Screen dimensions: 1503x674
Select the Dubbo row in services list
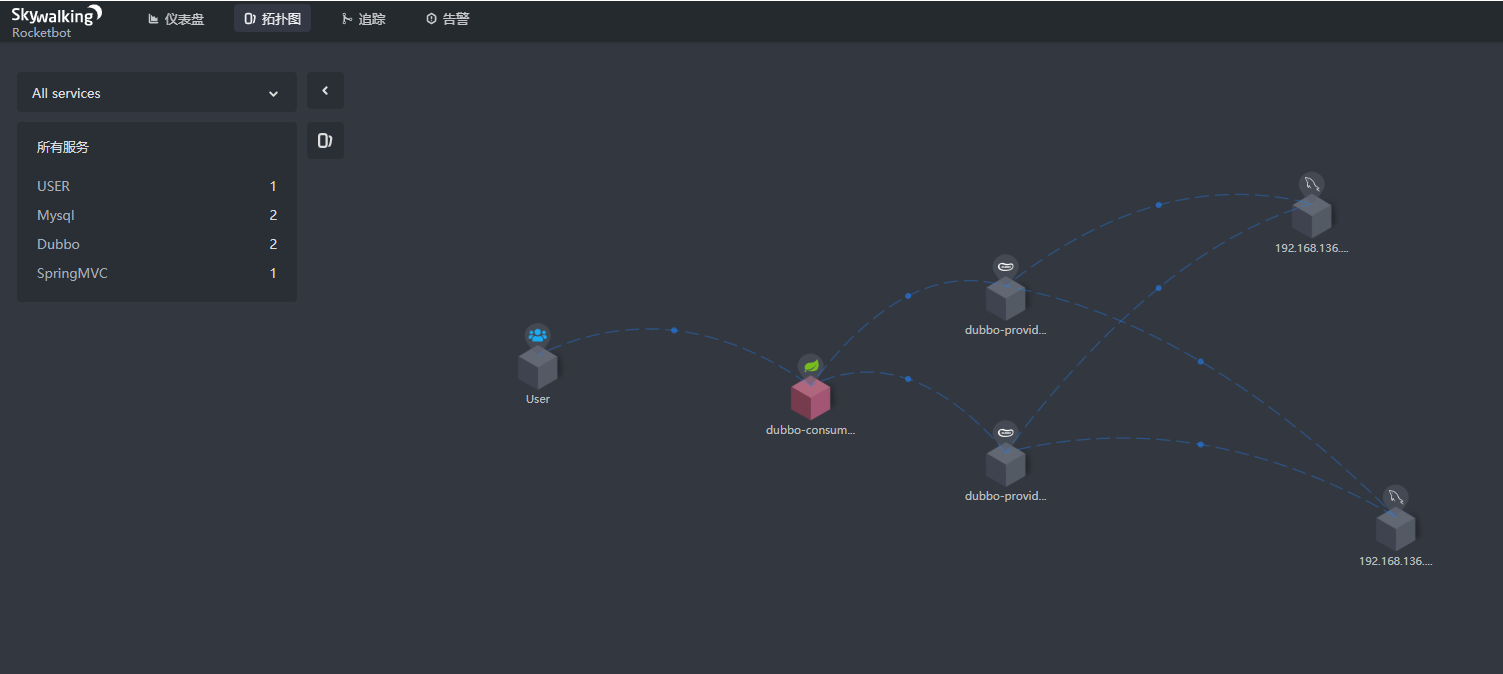[157, 244]
